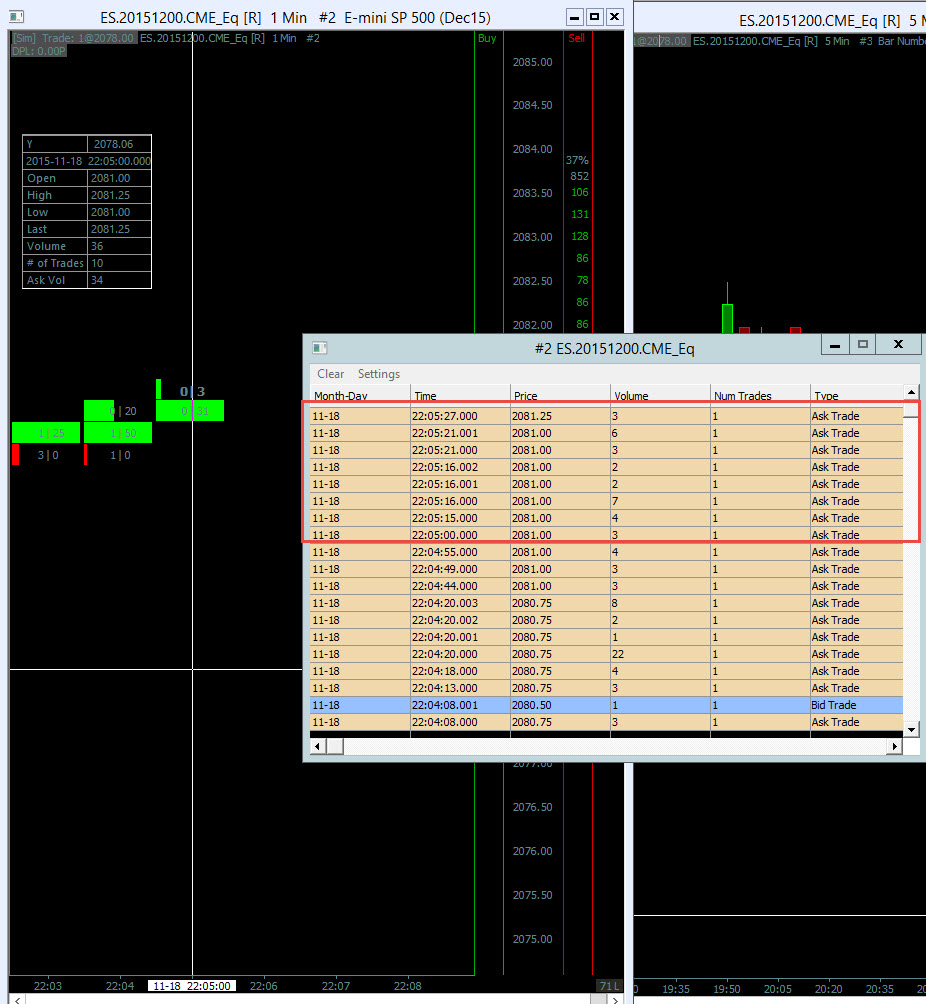
Task: Select the 22:05:21.001 trade row
Action: coord(606,433)
